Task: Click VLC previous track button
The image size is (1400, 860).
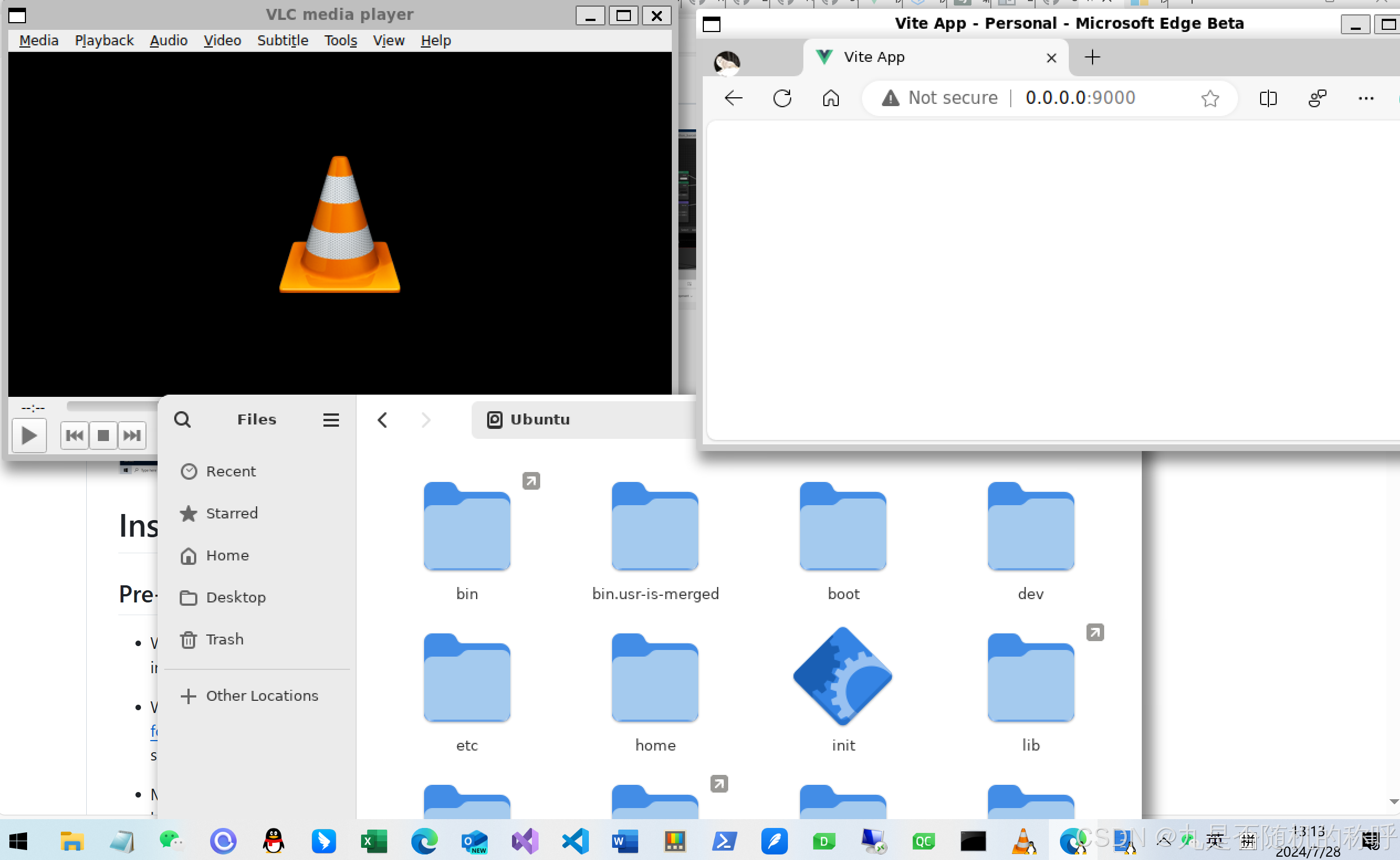Action: tap(75, 436)
